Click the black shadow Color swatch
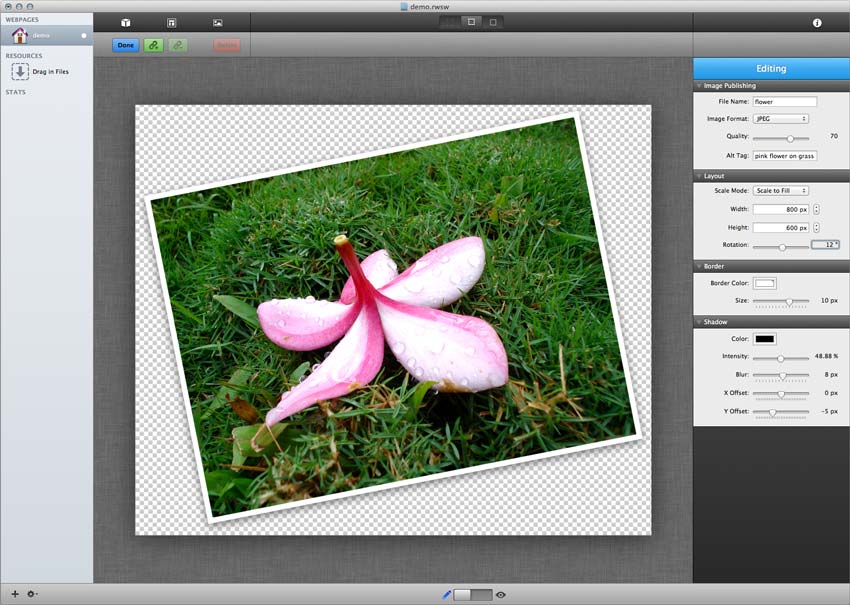Screen dimensions: 850x605 (x=765, y=339)
